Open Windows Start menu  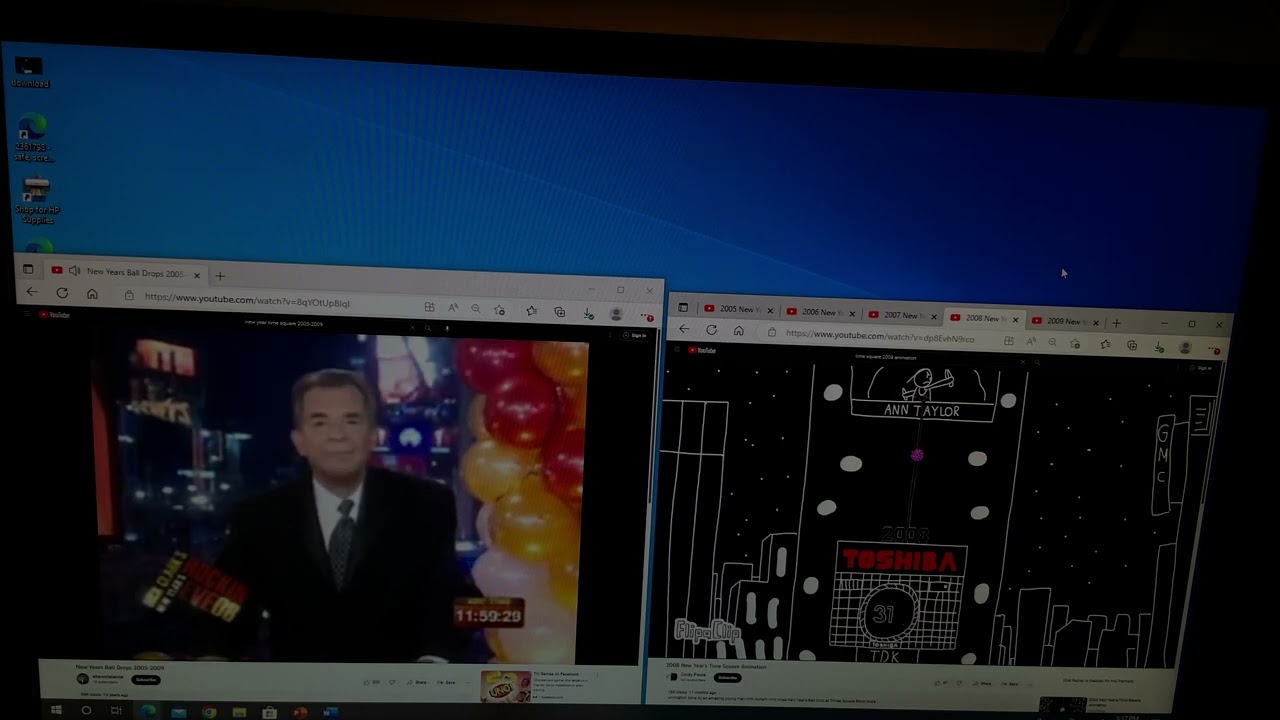(55, 710)
